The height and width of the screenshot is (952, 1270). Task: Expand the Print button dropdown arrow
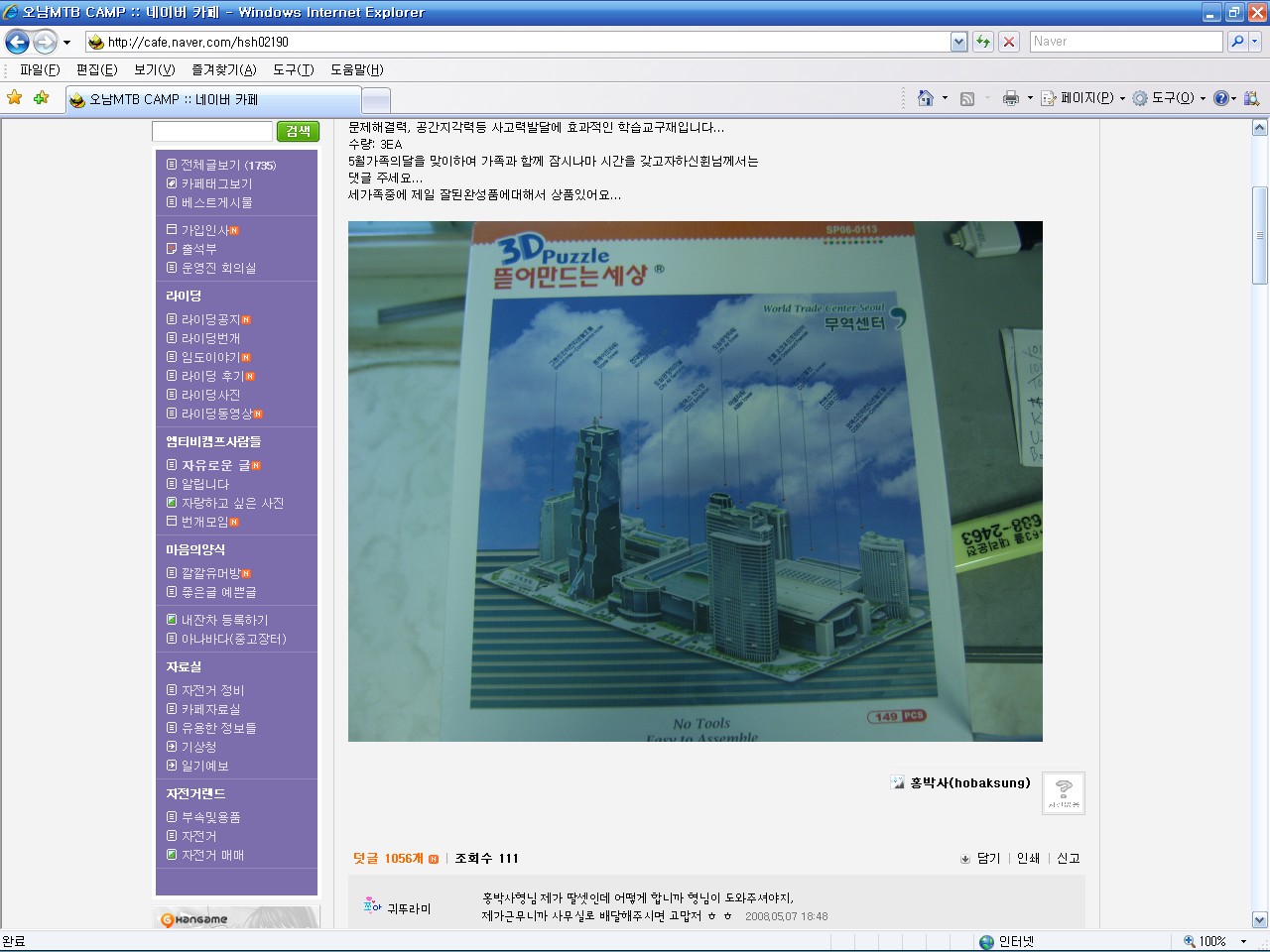pos(1030,98)
